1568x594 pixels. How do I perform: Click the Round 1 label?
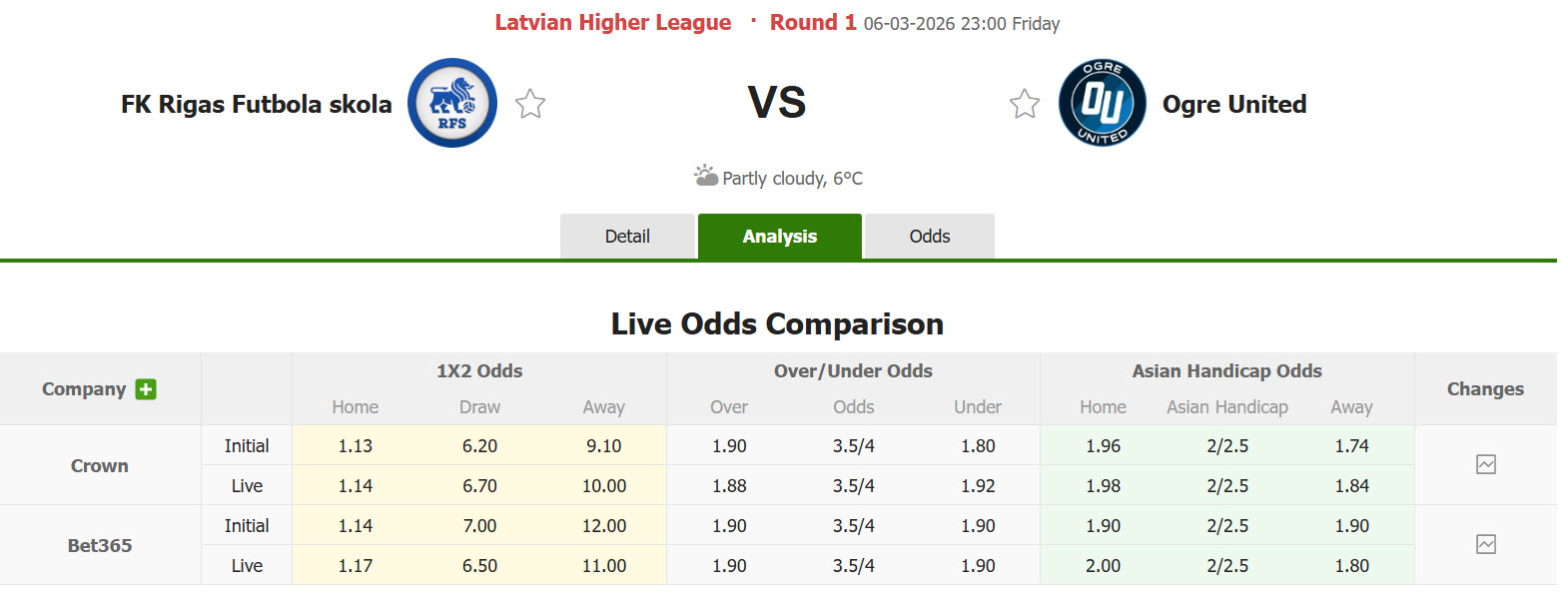point(813,23)
